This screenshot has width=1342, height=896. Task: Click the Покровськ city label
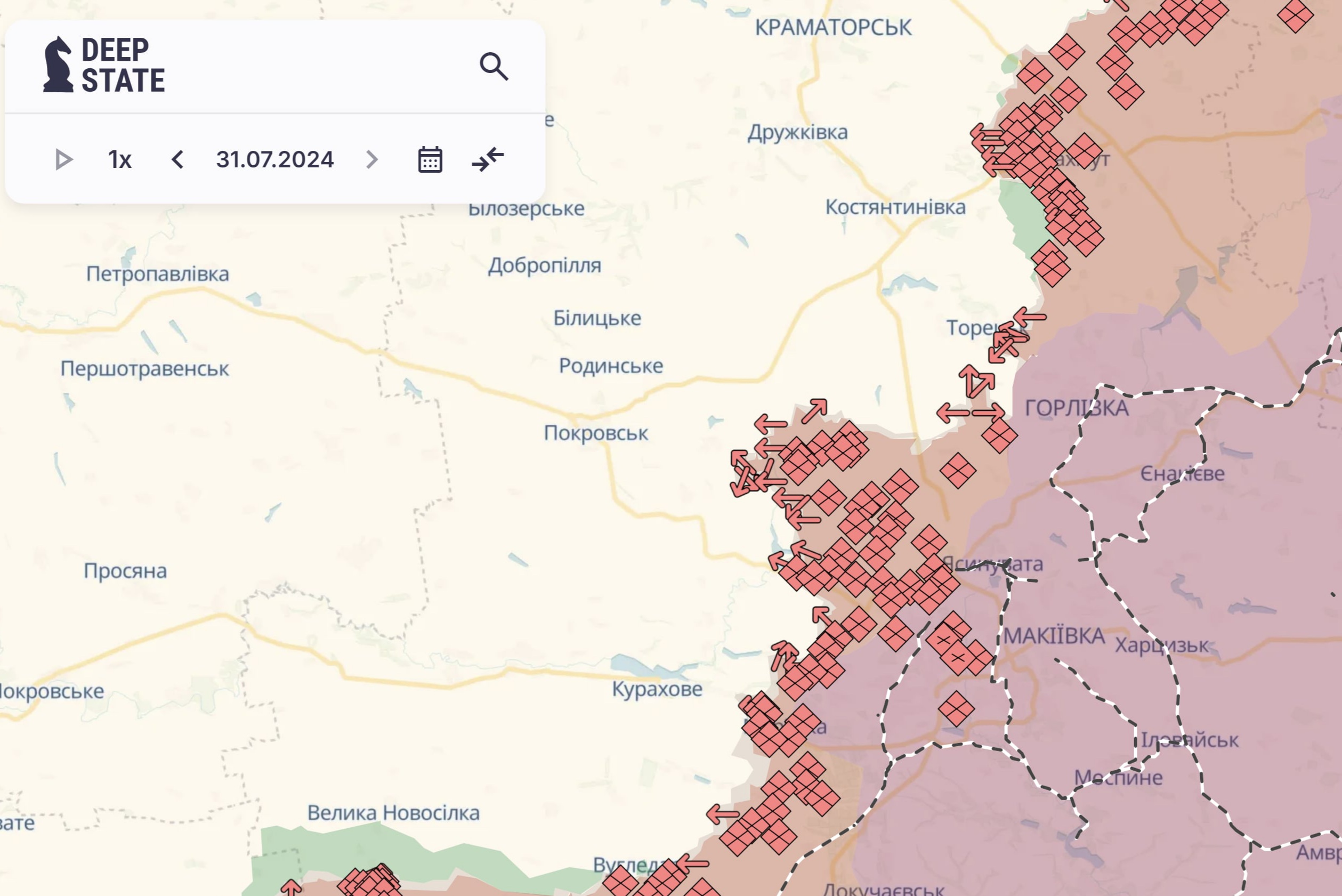596,433
